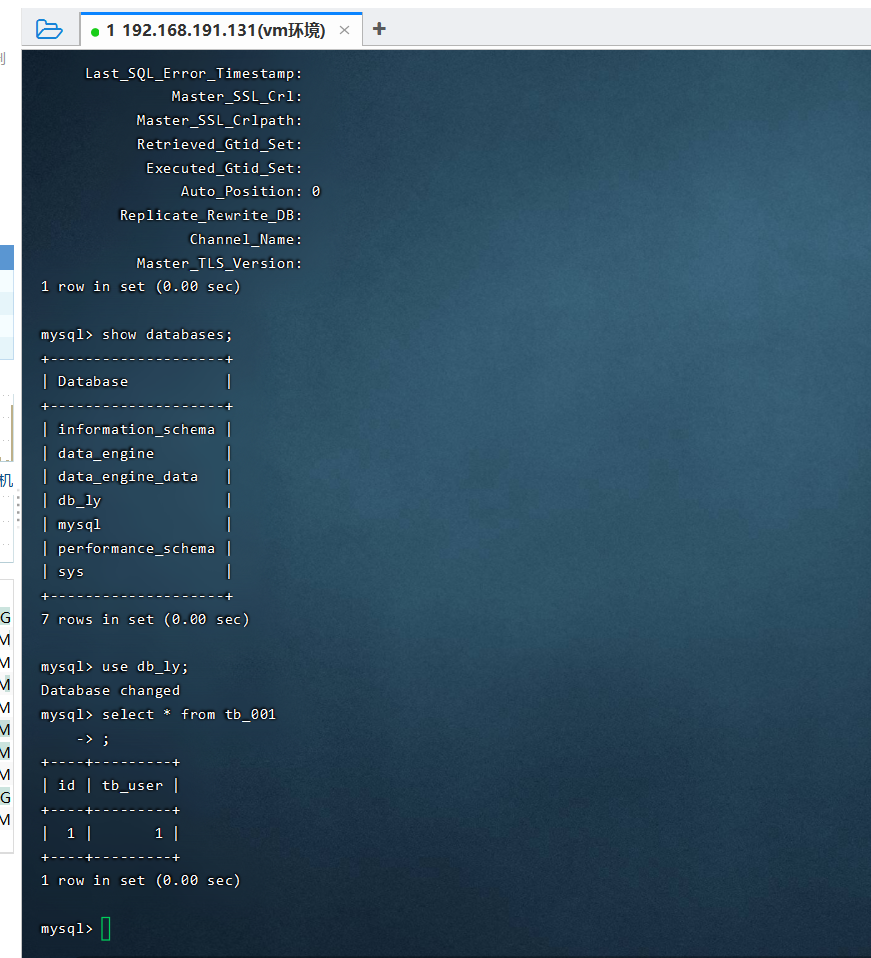Select the highlighted blue row in left panel
The height and width of the screenshot is (958, 871).
(6, 257)
